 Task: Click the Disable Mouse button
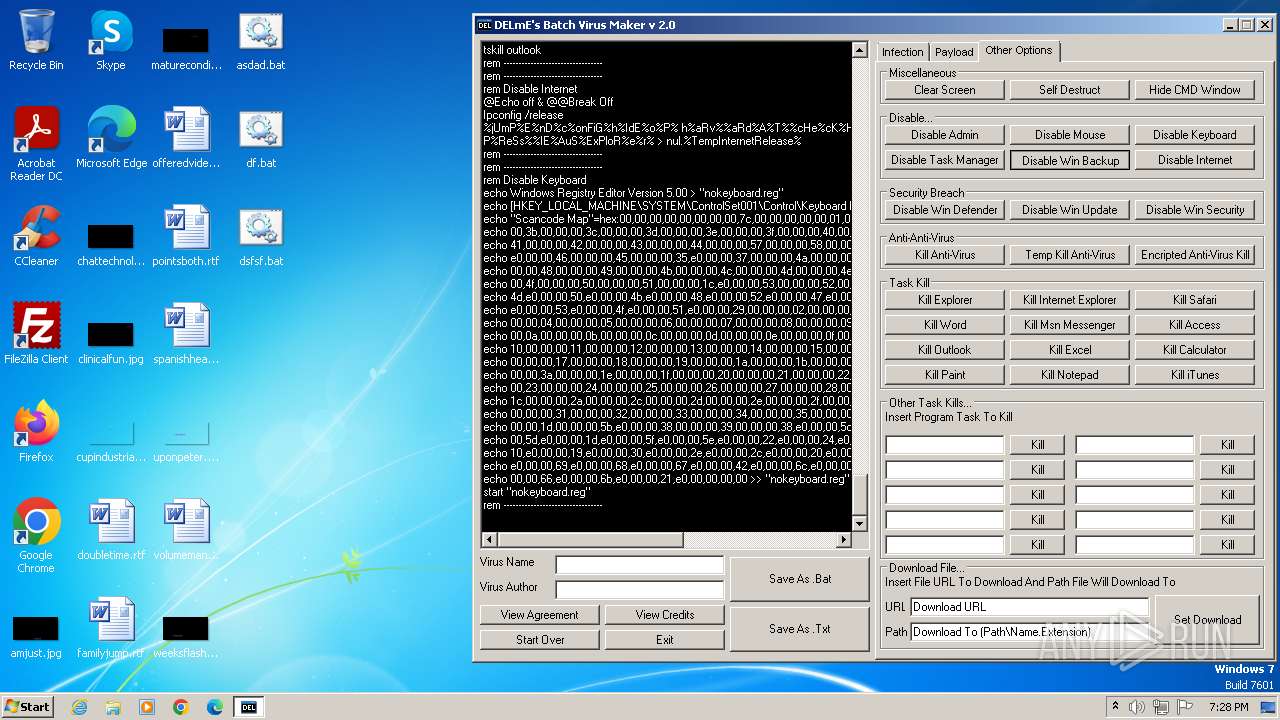tap(1069, 135)
